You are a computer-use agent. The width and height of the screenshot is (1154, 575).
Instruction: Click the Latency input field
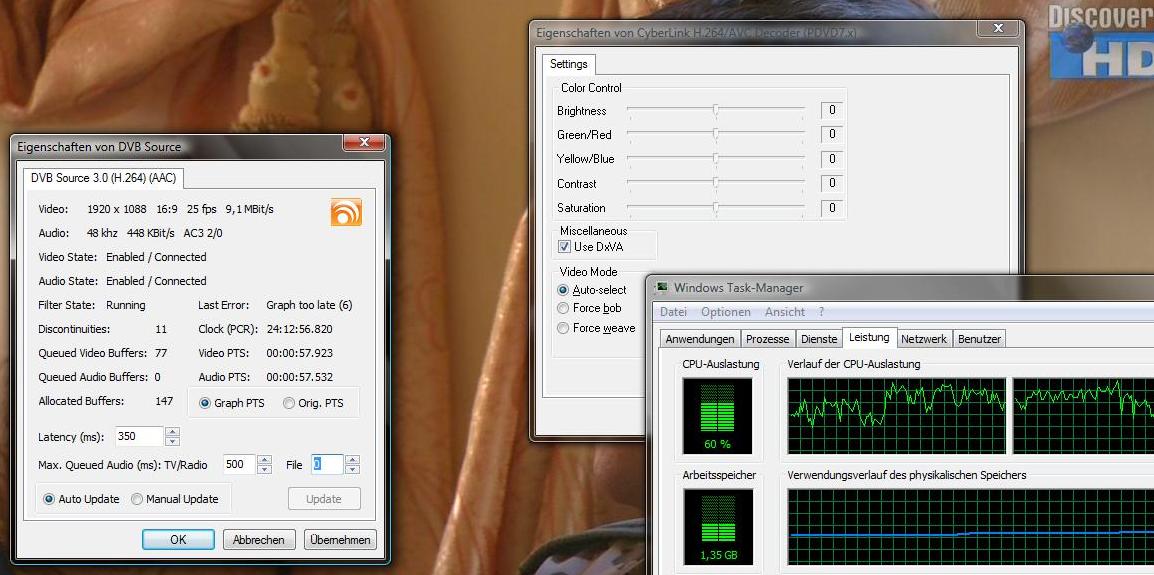(139, 436)
